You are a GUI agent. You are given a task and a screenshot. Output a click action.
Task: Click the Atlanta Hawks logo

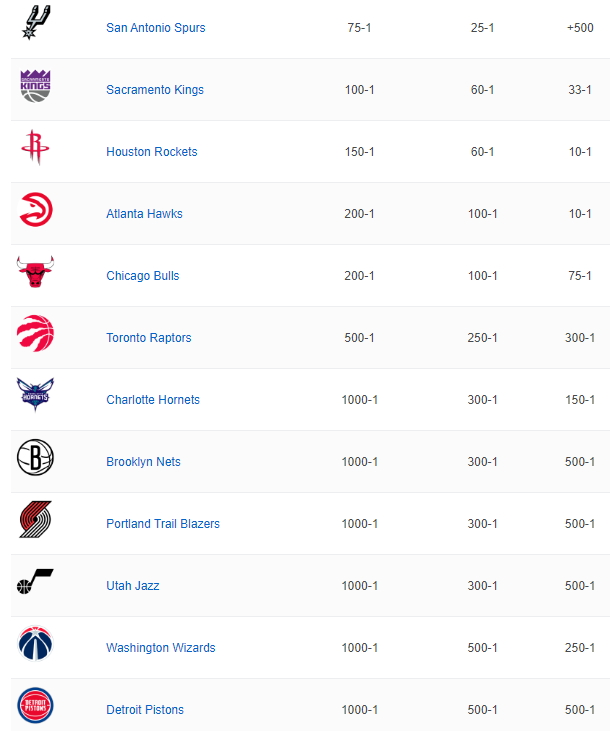35,209
